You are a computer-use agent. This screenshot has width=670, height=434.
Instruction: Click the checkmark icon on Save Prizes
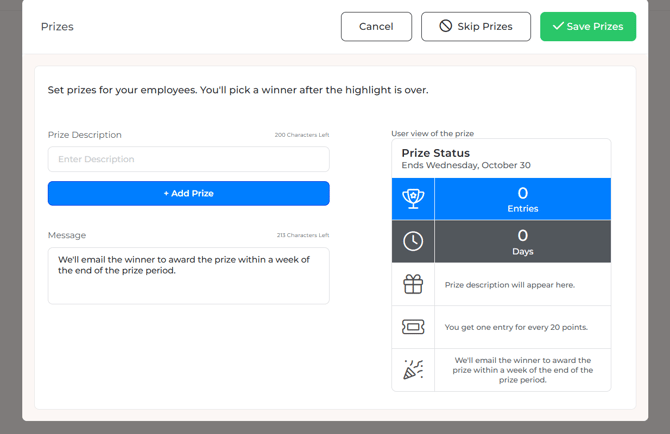(558, 27)
